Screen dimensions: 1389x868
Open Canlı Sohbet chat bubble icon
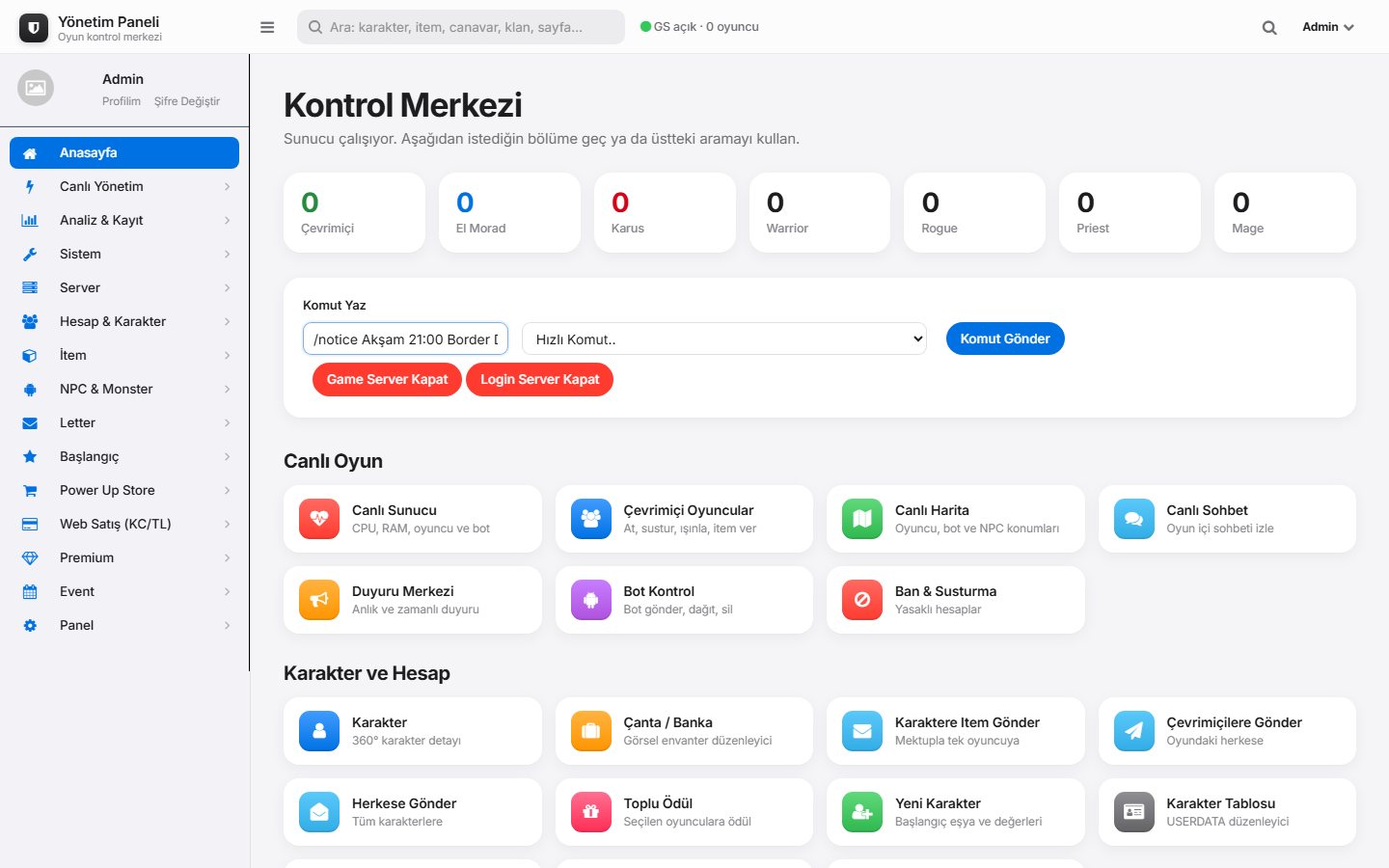tap(1133, 518)
